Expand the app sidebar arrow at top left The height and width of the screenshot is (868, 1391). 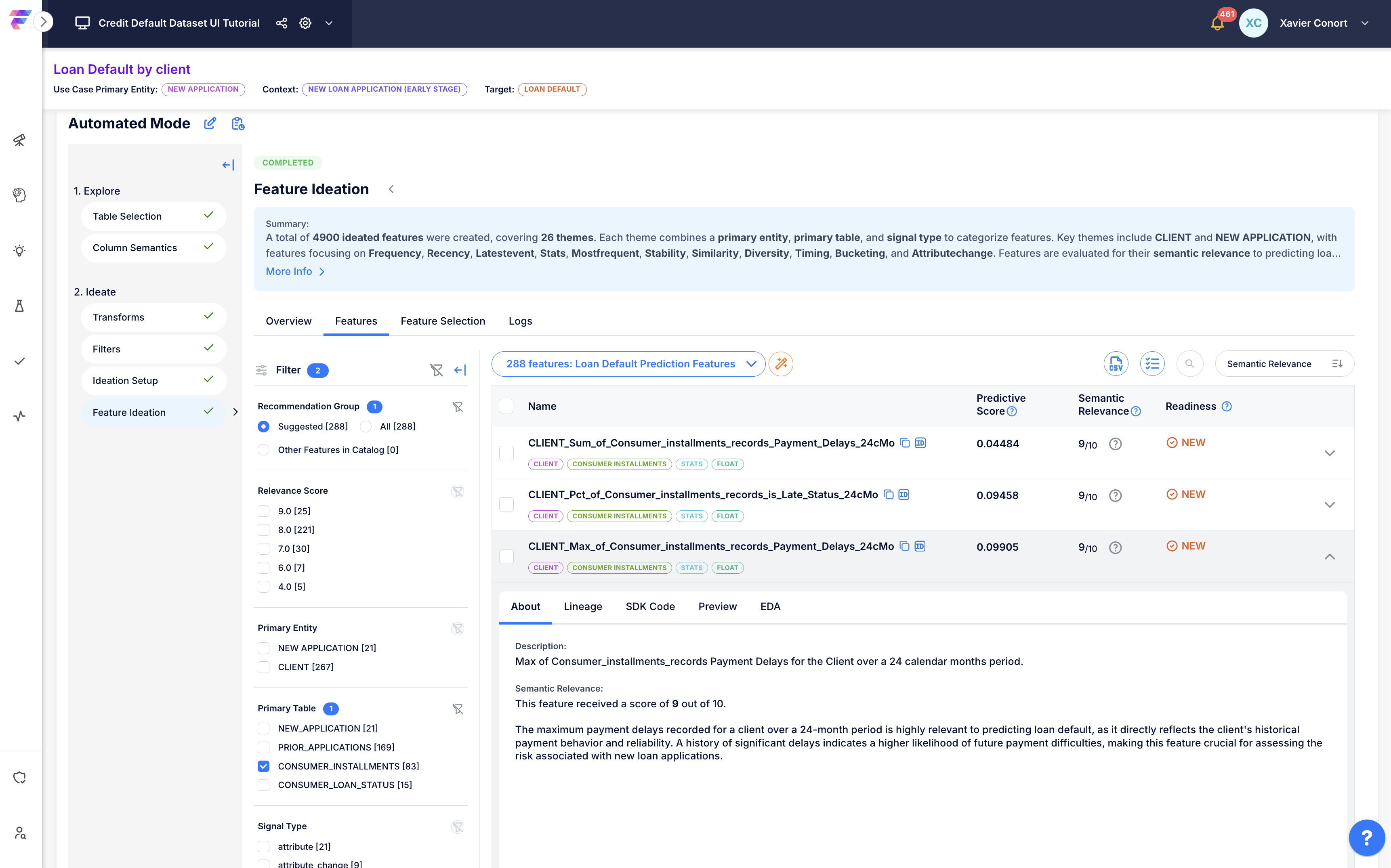pos(44,22)
